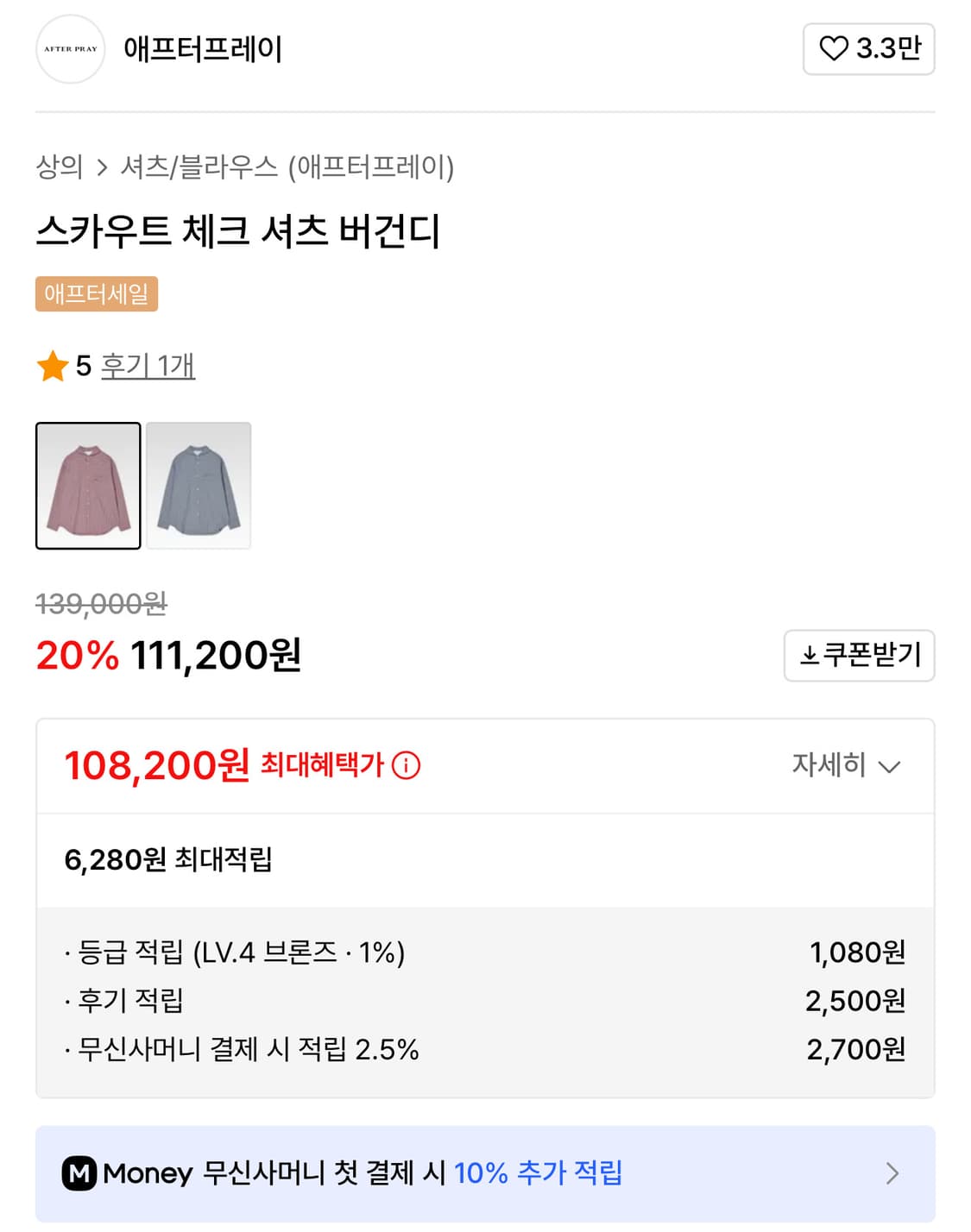
Task: Click the 10% 추가 적립 link text
Action: click(538, 1173)
